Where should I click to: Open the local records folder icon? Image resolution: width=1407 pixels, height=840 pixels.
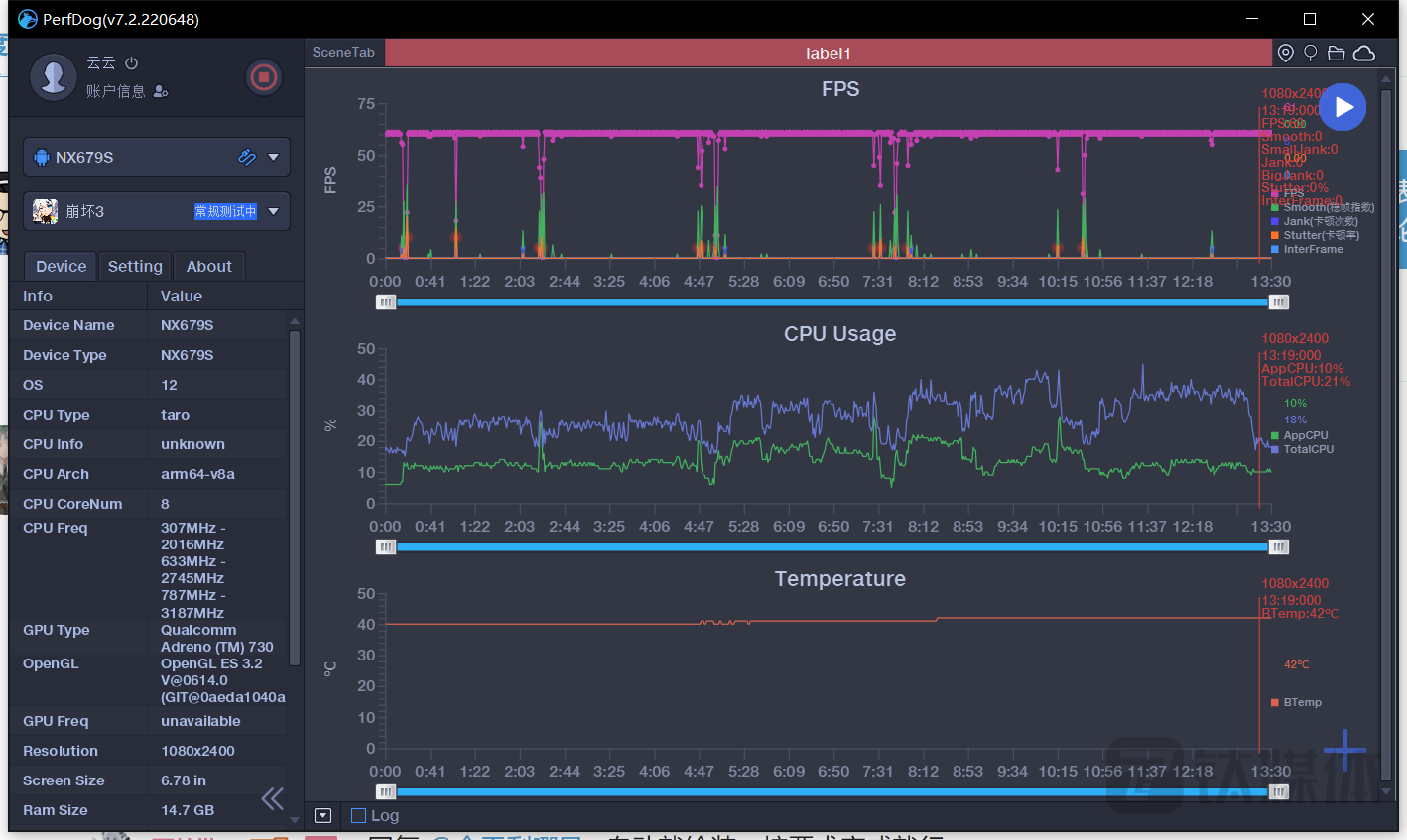tap(1337, 54)
